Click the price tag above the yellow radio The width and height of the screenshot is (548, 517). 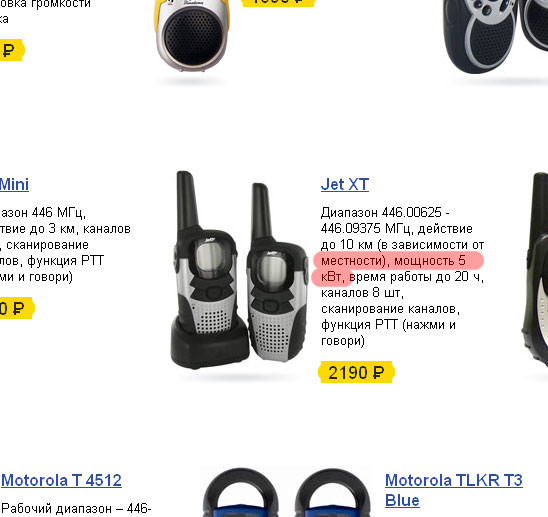pos(278,2)
